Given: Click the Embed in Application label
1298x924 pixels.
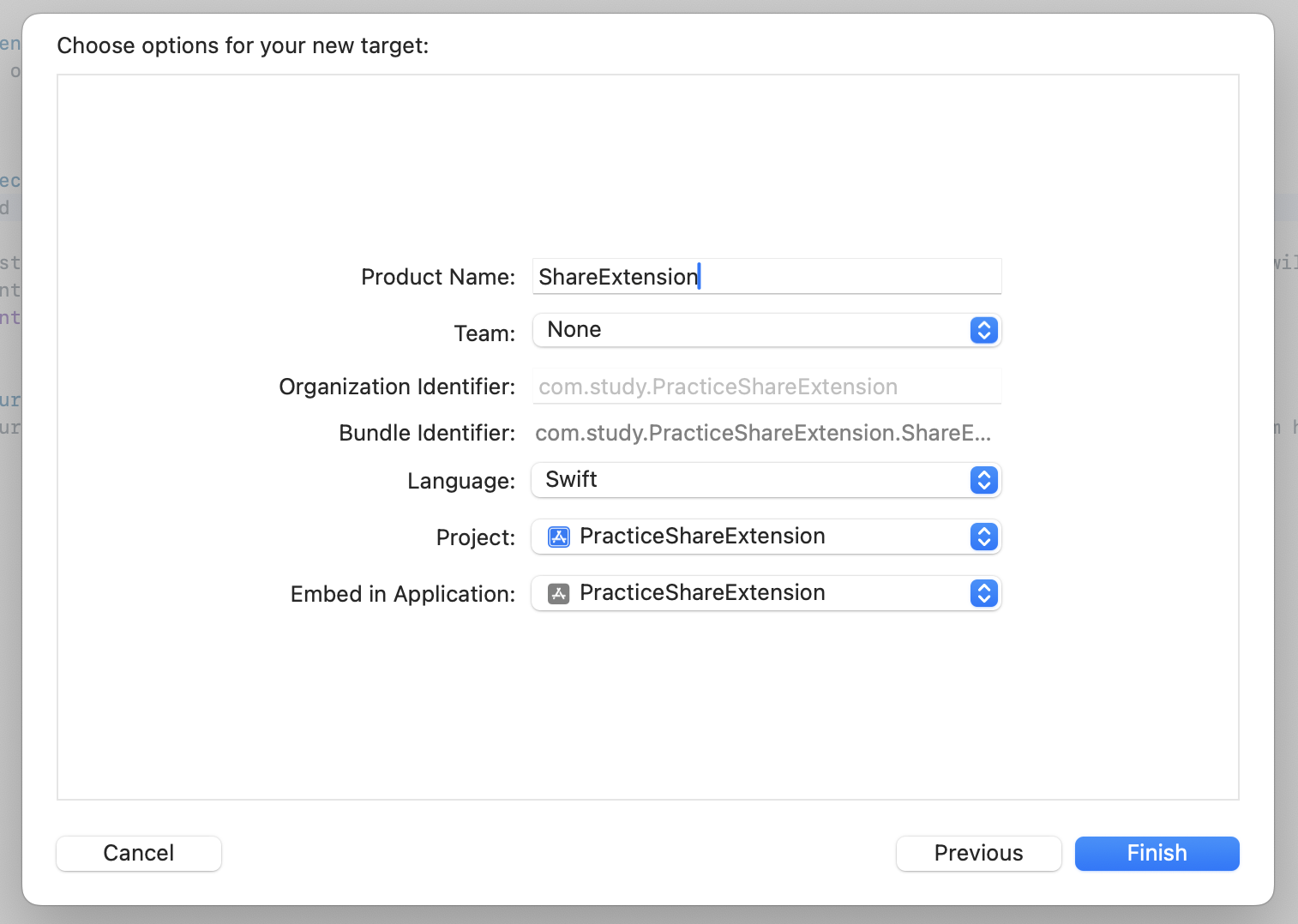Looking at the screenshot, I should tap(402, 594).
